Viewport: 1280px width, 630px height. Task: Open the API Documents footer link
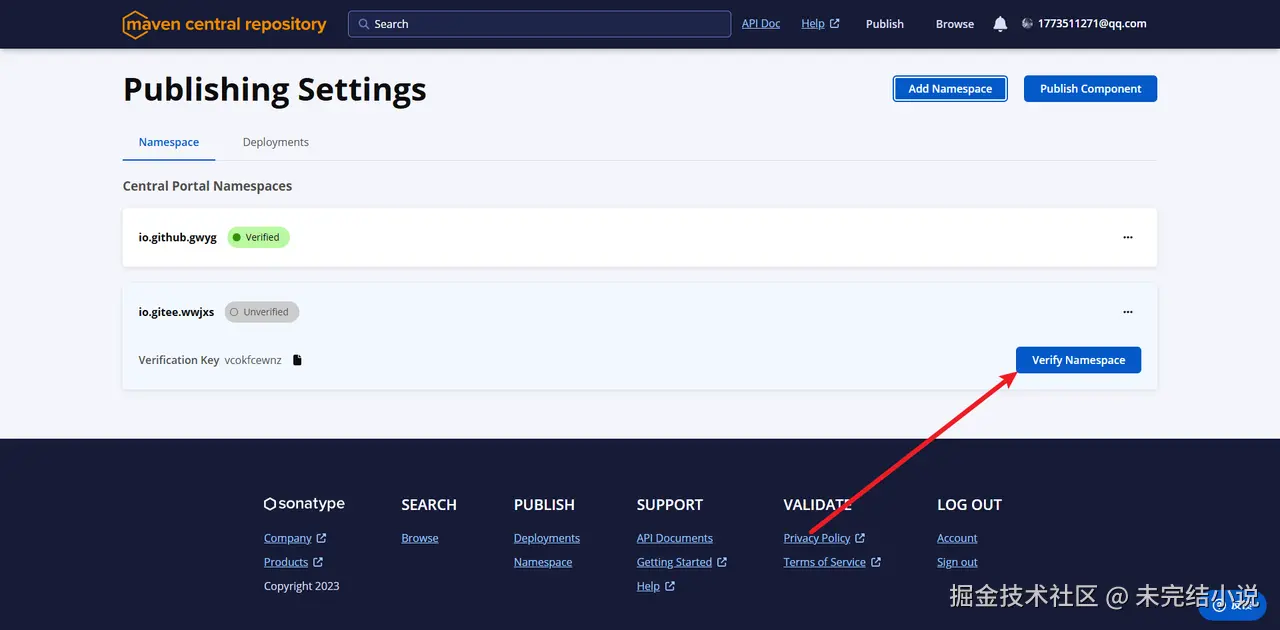675,538
